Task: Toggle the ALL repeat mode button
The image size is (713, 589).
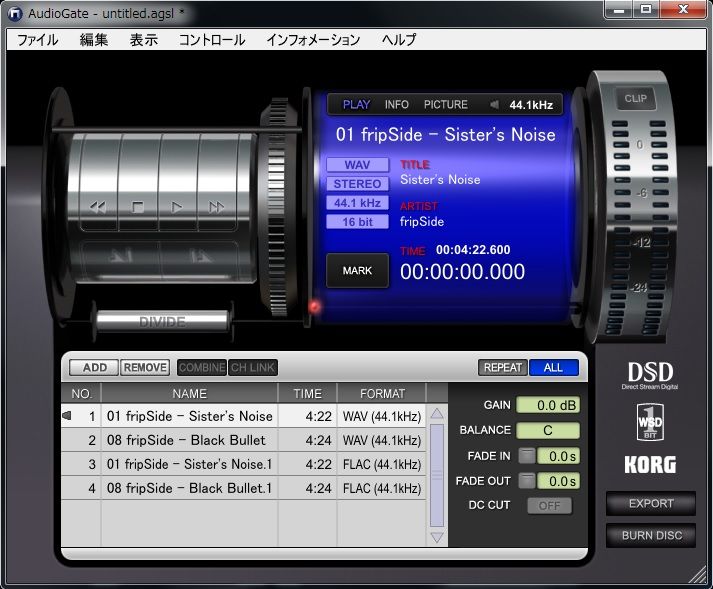Action: [553, 367]
